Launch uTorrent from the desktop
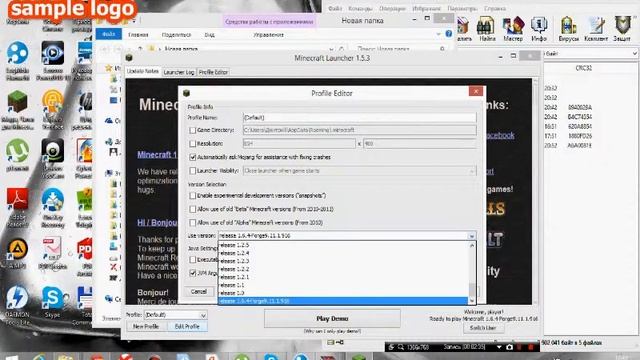The image size is (640, 360). (17, 152)
